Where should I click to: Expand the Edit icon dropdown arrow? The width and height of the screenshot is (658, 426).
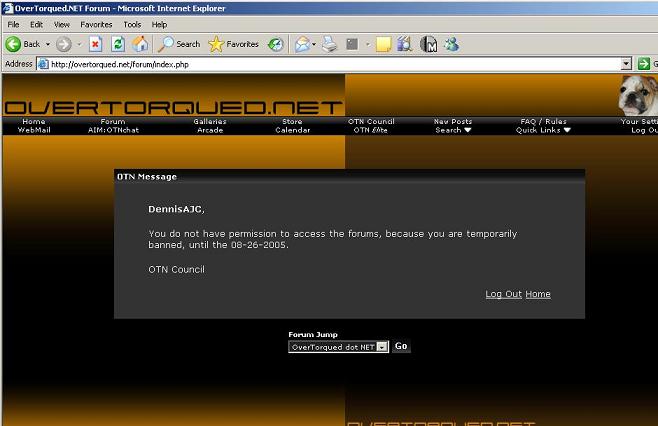368,44
